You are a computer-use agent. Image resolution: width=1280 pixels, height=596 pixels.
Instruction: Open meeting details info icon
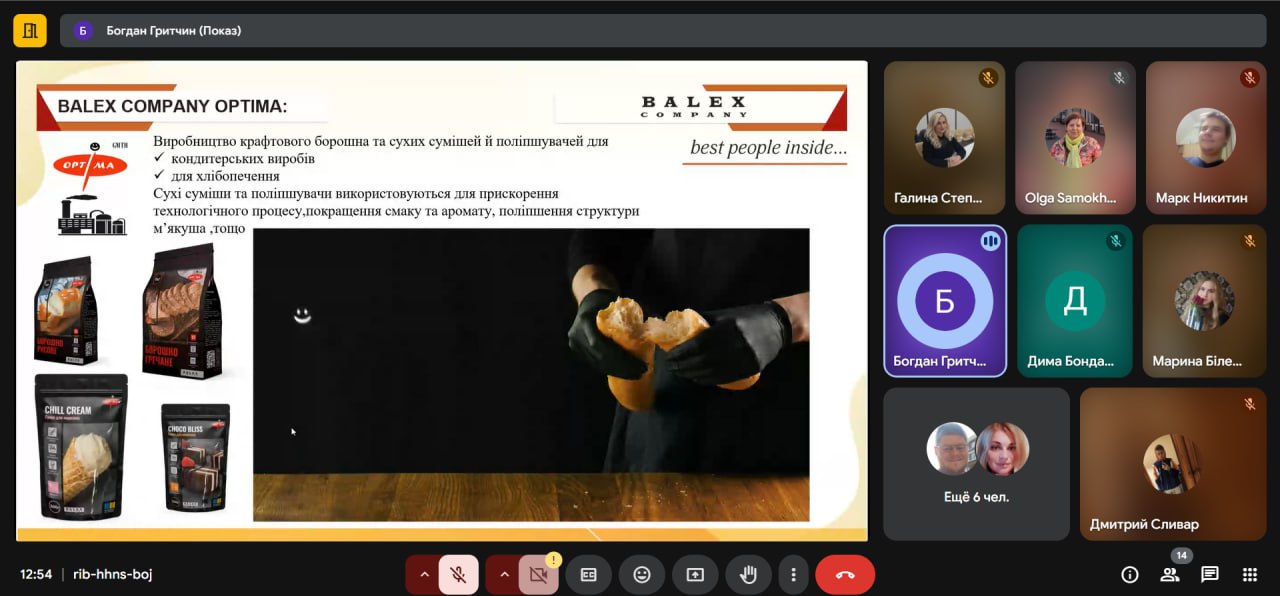pyautogui.click(x=1130, y=575)
